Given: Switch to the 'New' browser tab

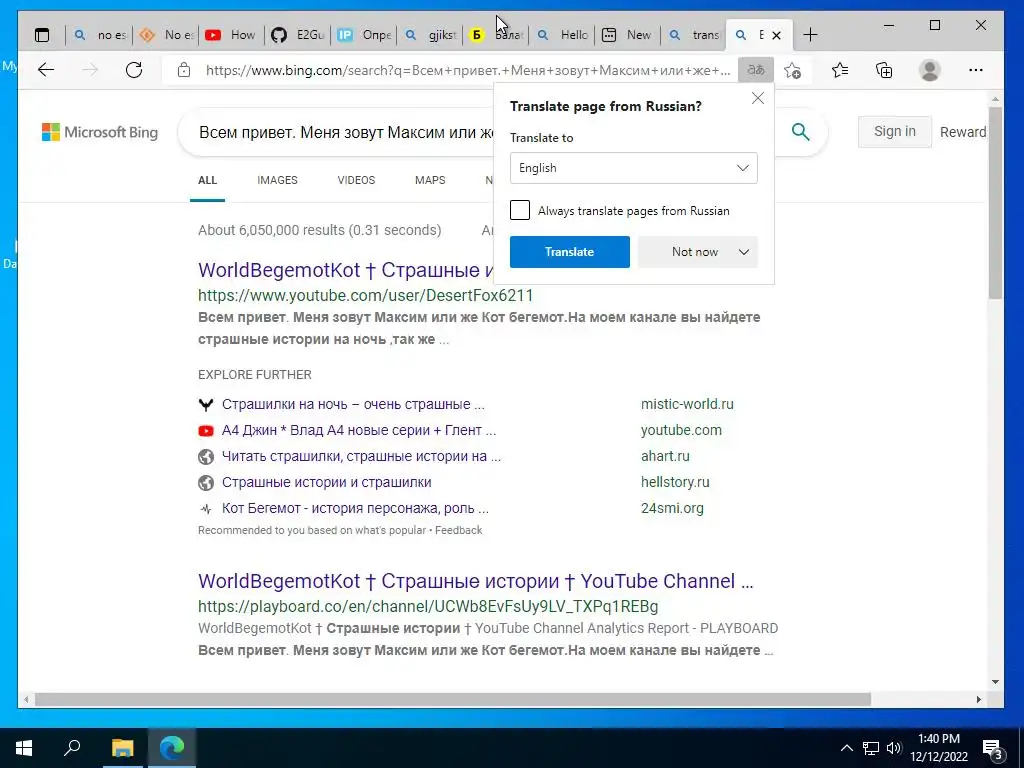Looking at the screenshot, I should click(628, 35).
